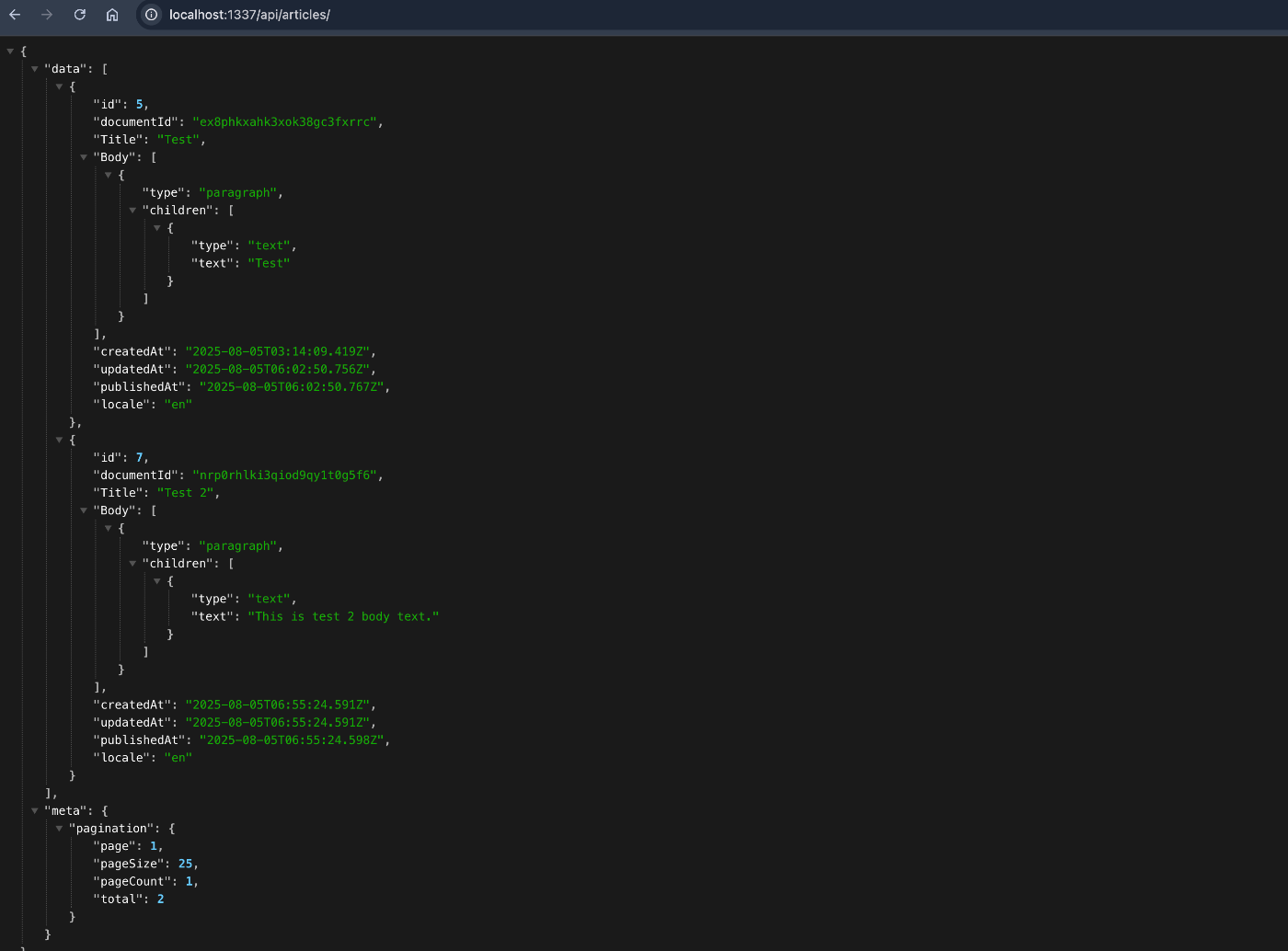
Task: Reload the articles API page
Action: [x=80, y=15]
